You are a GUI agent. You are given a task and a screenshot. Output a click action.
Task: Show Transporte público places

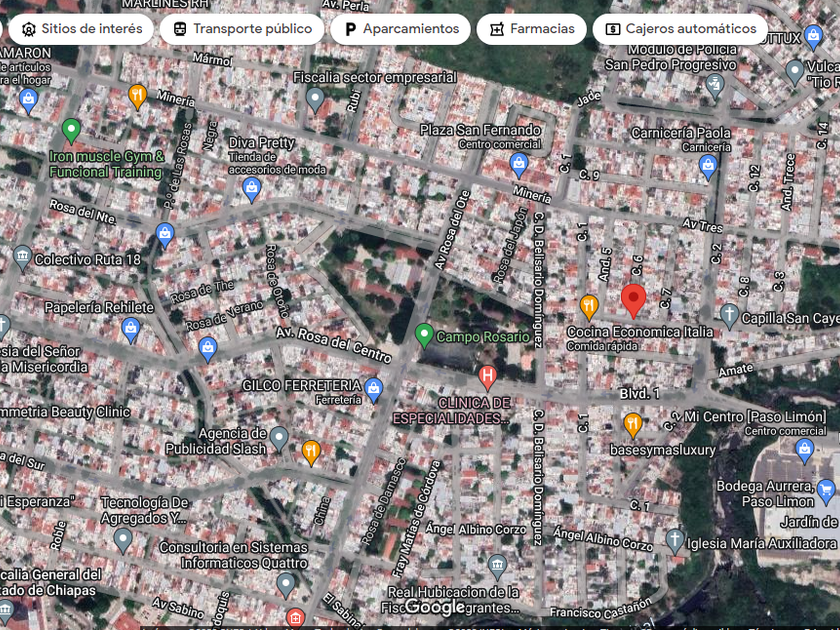point(242,29)
